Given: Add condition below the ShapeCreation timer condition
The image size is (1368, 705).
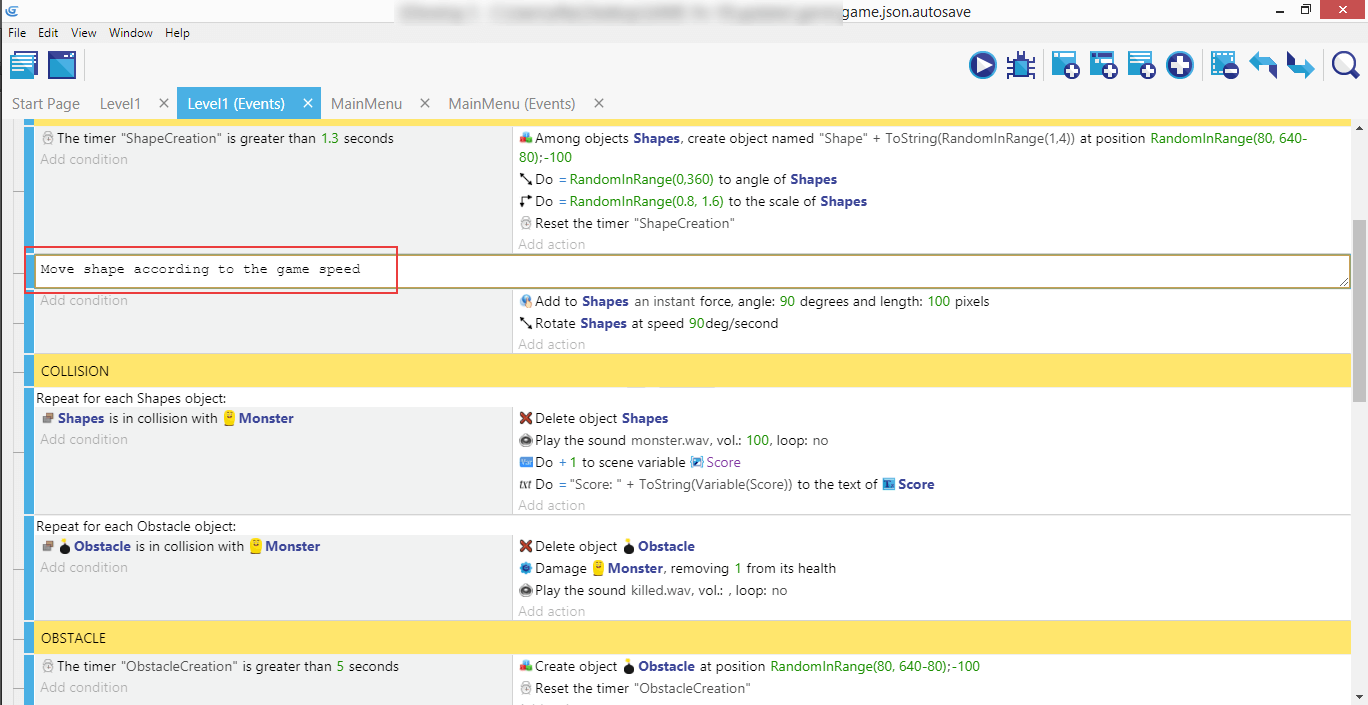Looking at the screenshot, I should [84, 160].
